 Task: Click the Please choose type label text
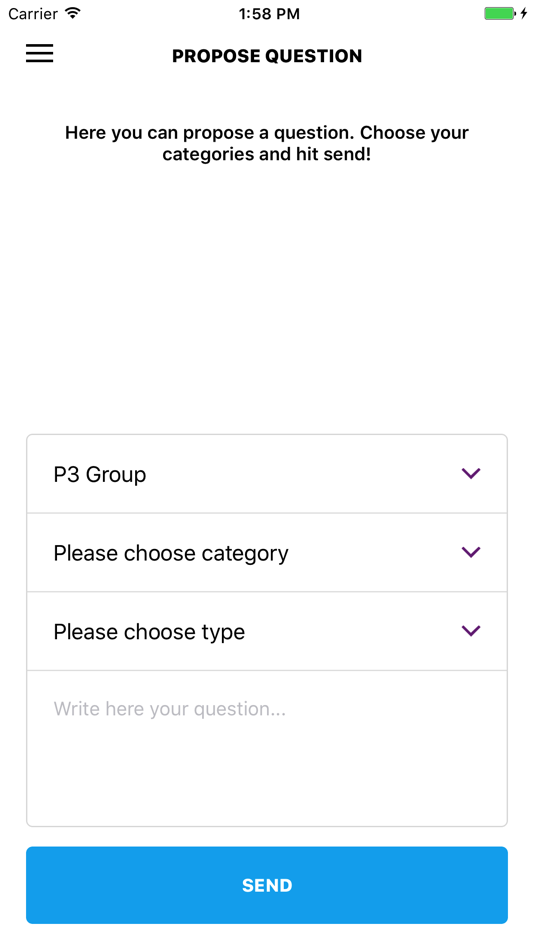pyautogui.click(x=149, y=633)
